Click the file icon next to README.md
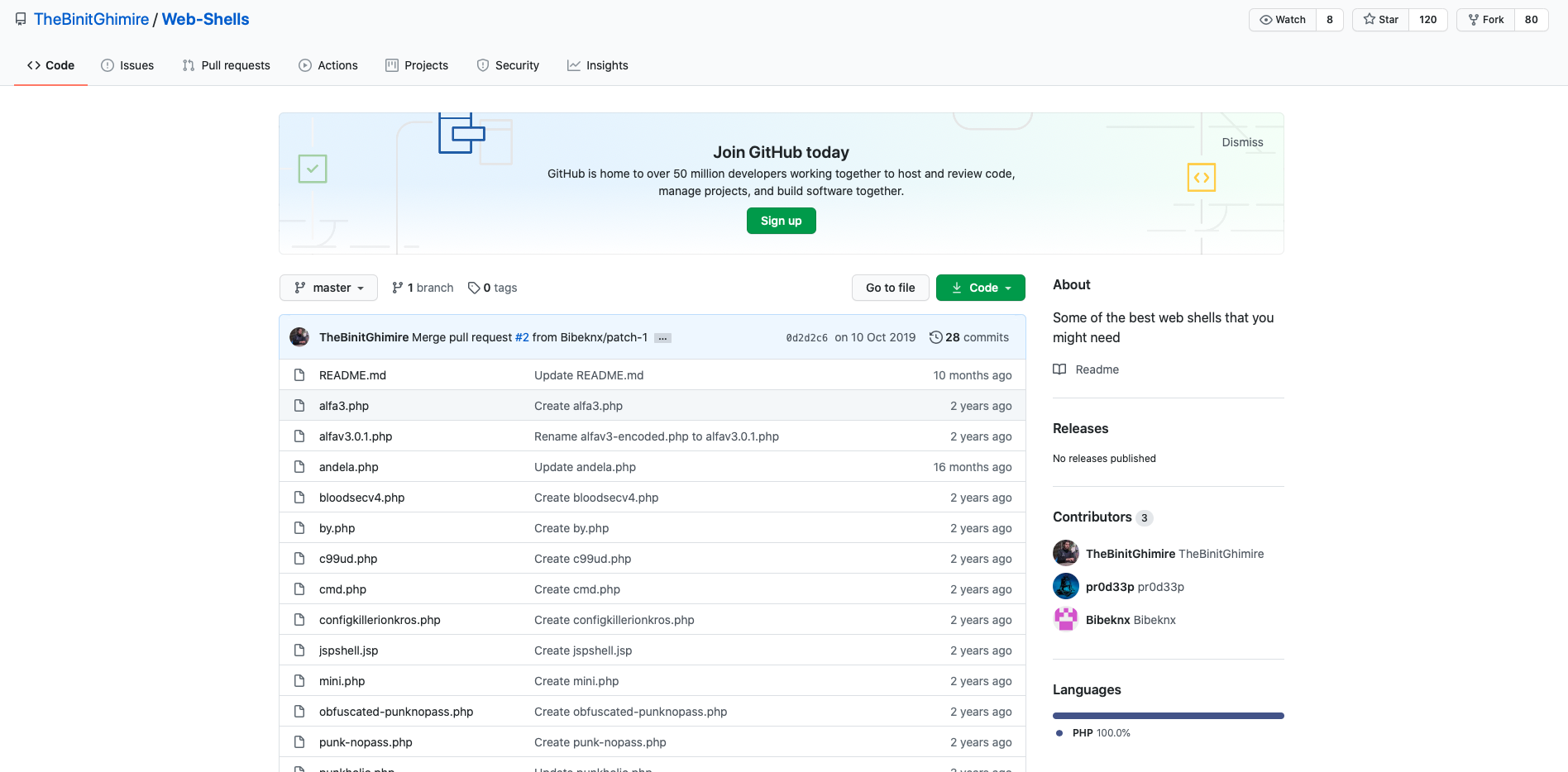The width and height of the screenshot is (1568, 772). [299, 374]
